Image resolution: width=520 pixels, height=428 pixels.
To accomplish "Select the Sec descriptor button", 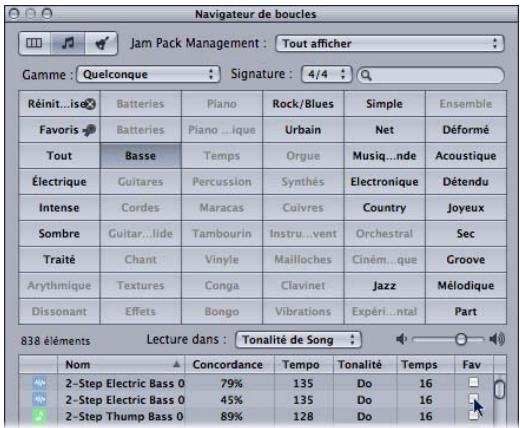I will [x=466, y=234].
